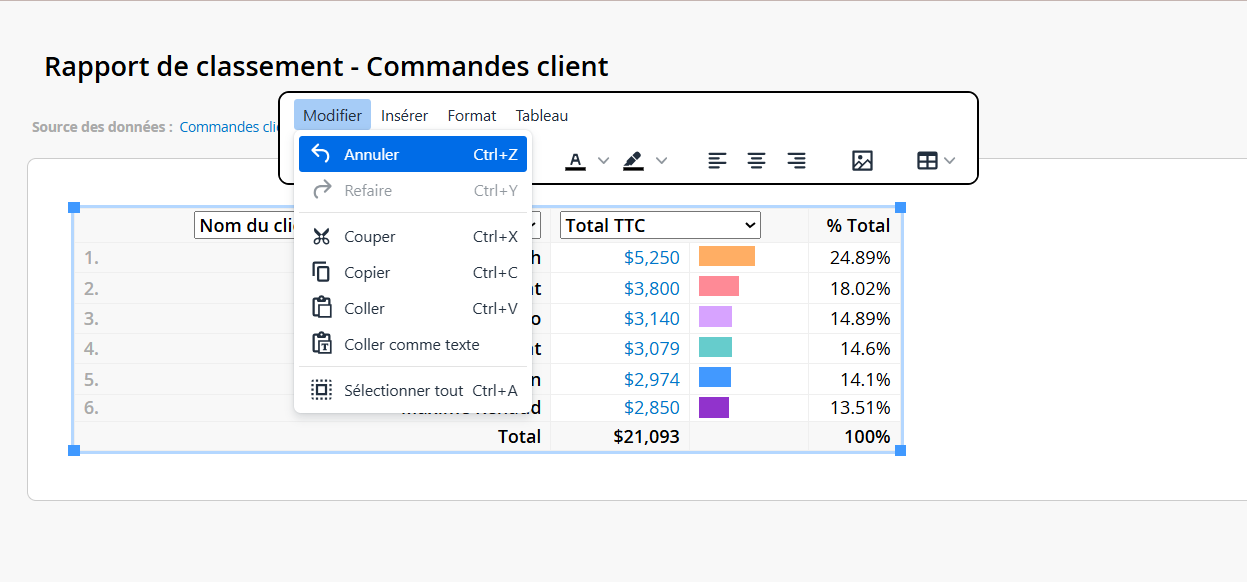Select Coller menu entry
The image size is (1247, 582).
pos(413,308)
